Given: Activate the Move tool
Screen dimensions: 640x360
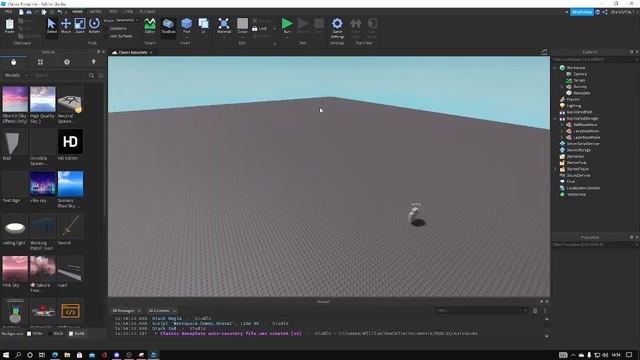Looking at the screenshot, I should [x=66, y=26].
